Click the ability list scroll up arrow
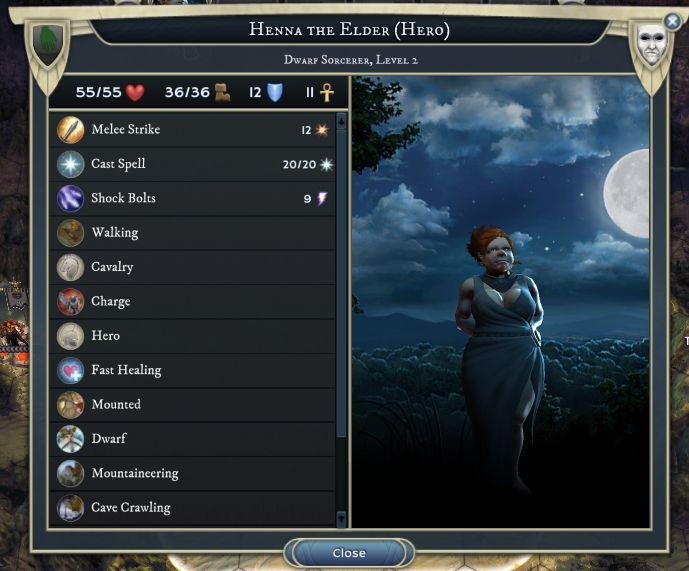This screenshot has width=689, height=571. [341, 122]
